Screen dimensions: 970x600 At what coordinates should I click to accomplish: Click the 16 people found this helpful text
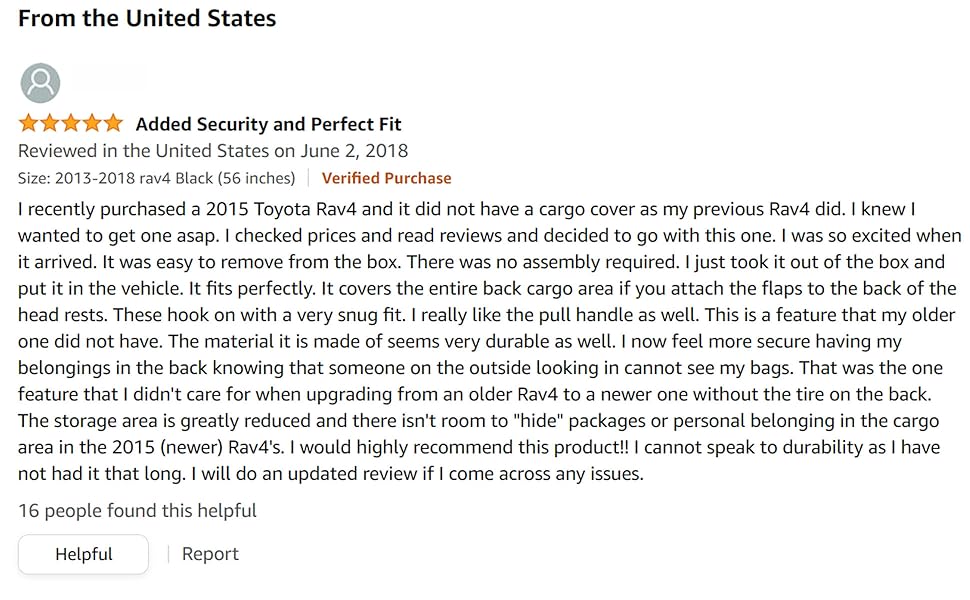137,511
